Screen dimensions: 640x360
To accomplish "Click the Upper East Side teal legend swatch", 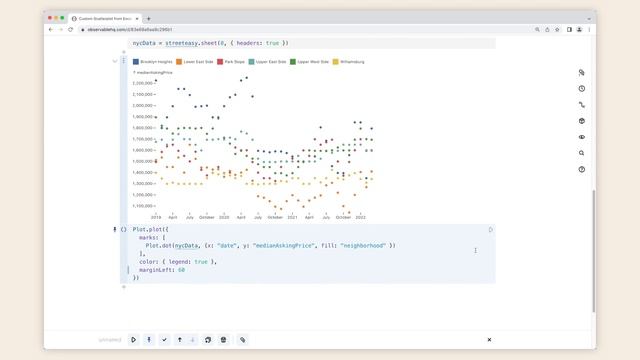I will pyautogui.click(x=251, y=62).
